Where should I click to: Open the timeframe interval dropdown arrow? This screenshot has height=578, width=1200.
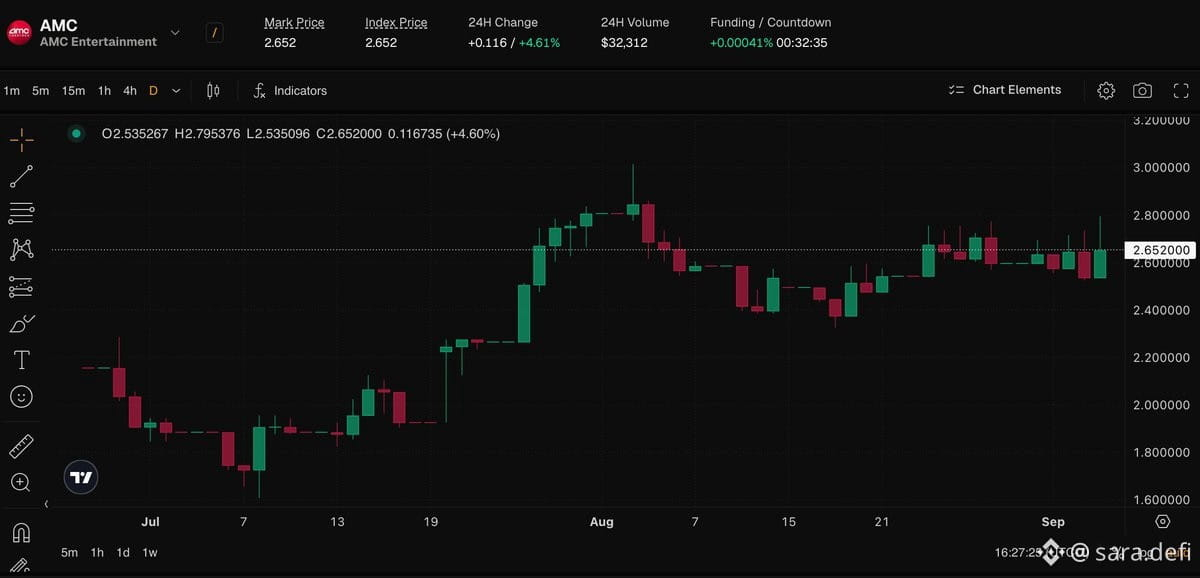pyautogui.click(x=177, y=91)
